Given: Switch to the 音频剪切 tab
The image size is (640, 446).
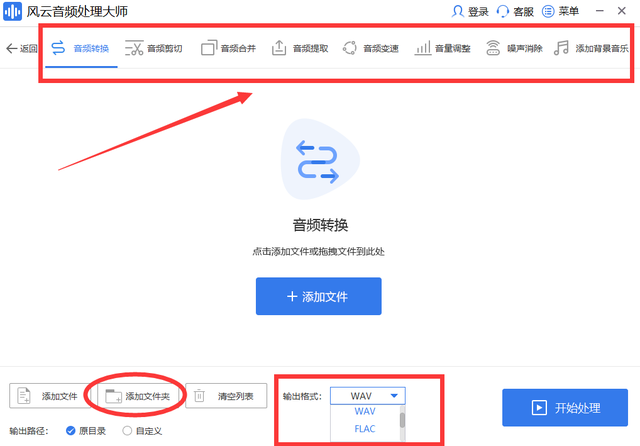Looking at the screenshot, I should click(164, 49).
